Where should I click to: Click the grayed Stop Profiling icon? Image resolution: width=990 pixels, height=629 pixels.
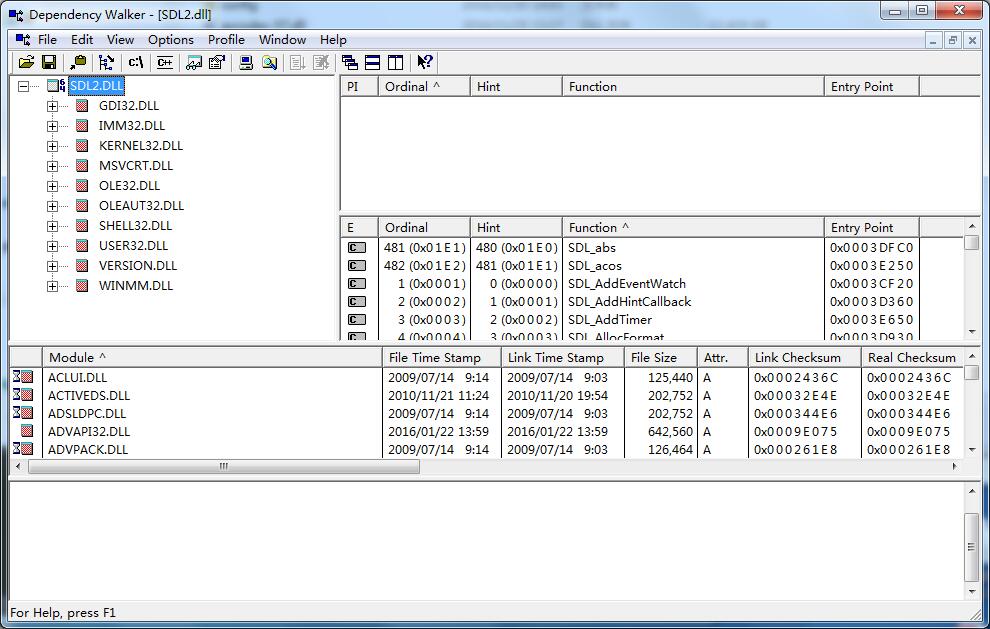pyautogui.click(x=321, y=62)
